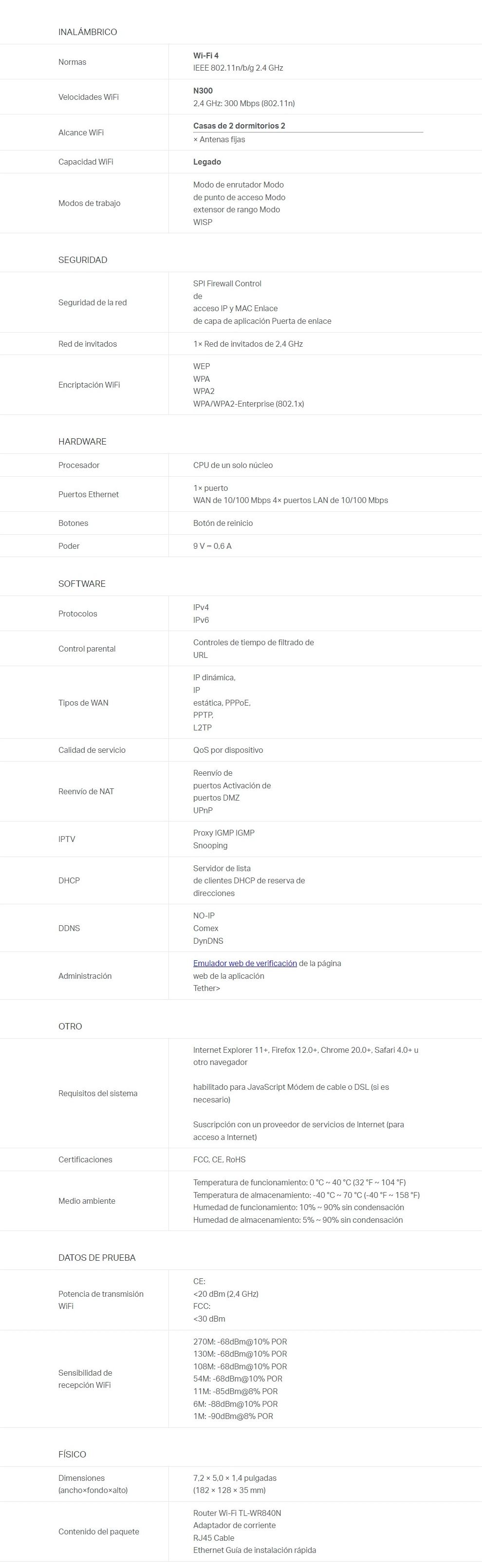
Task: Click the INALÁMBRICO section heading
Action: 88,32
